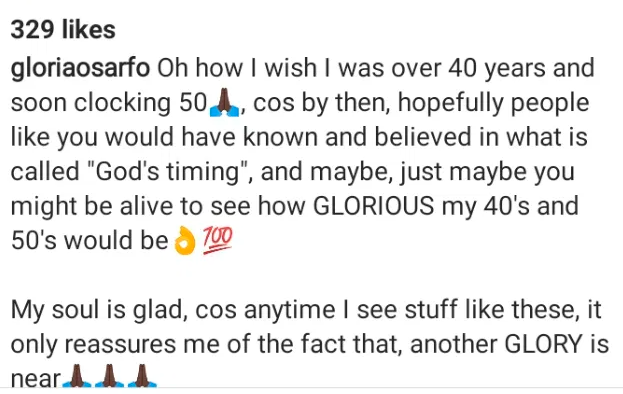The width and height of the screenshot is (623, 394).
Task: Click the text "50's would be"
Action: click(x=90, y=241)
